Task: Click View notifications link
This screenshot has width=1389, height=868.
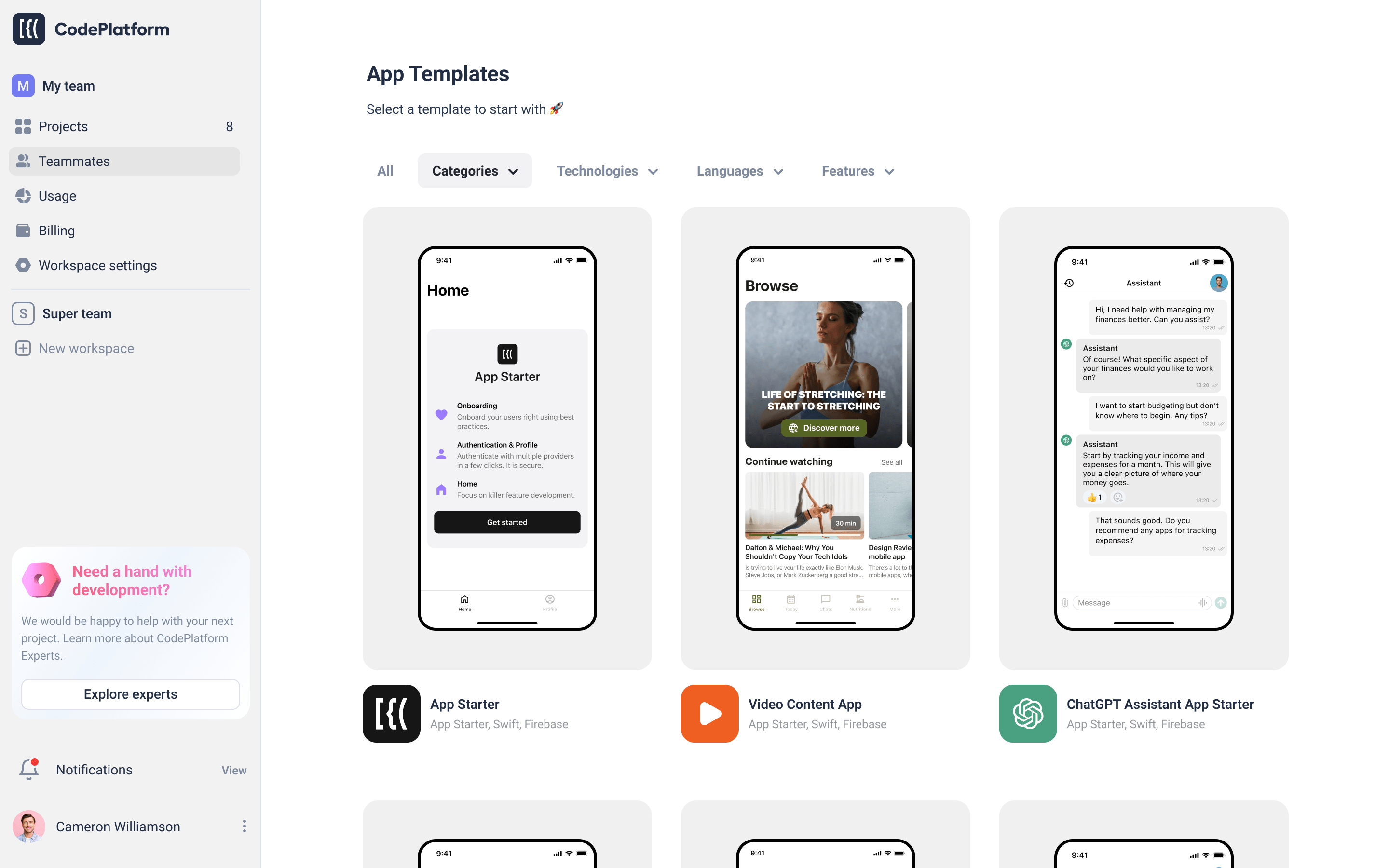Action: 234,770
